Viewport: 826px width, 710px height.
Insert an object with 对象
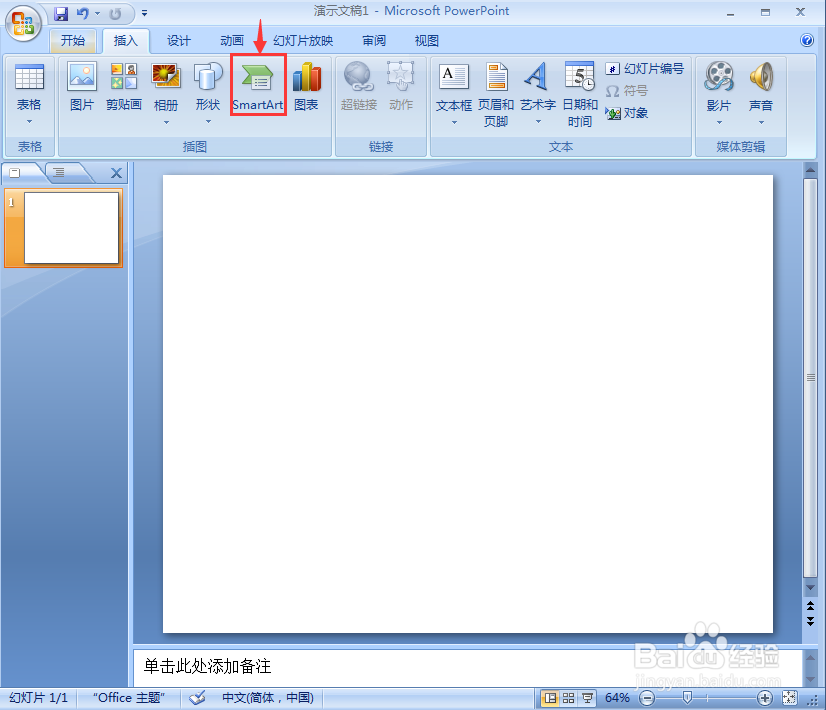pyautogui.click(x=627, y=113)
